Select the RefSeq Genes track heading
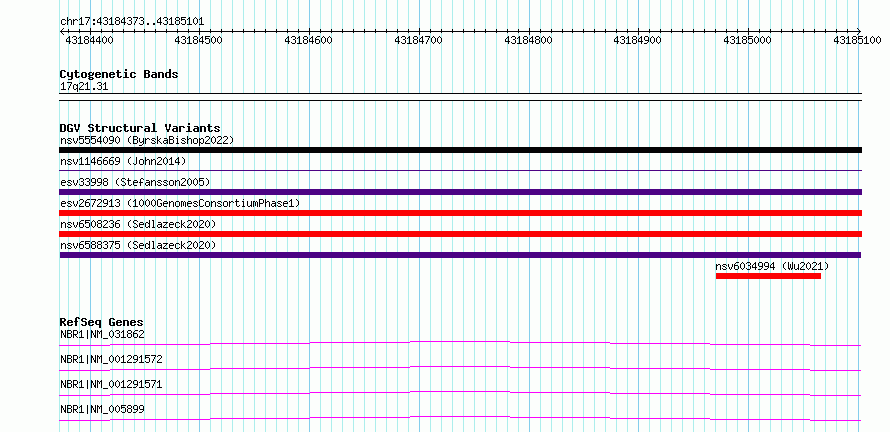890x432 pixels. [x=101, y=322]
